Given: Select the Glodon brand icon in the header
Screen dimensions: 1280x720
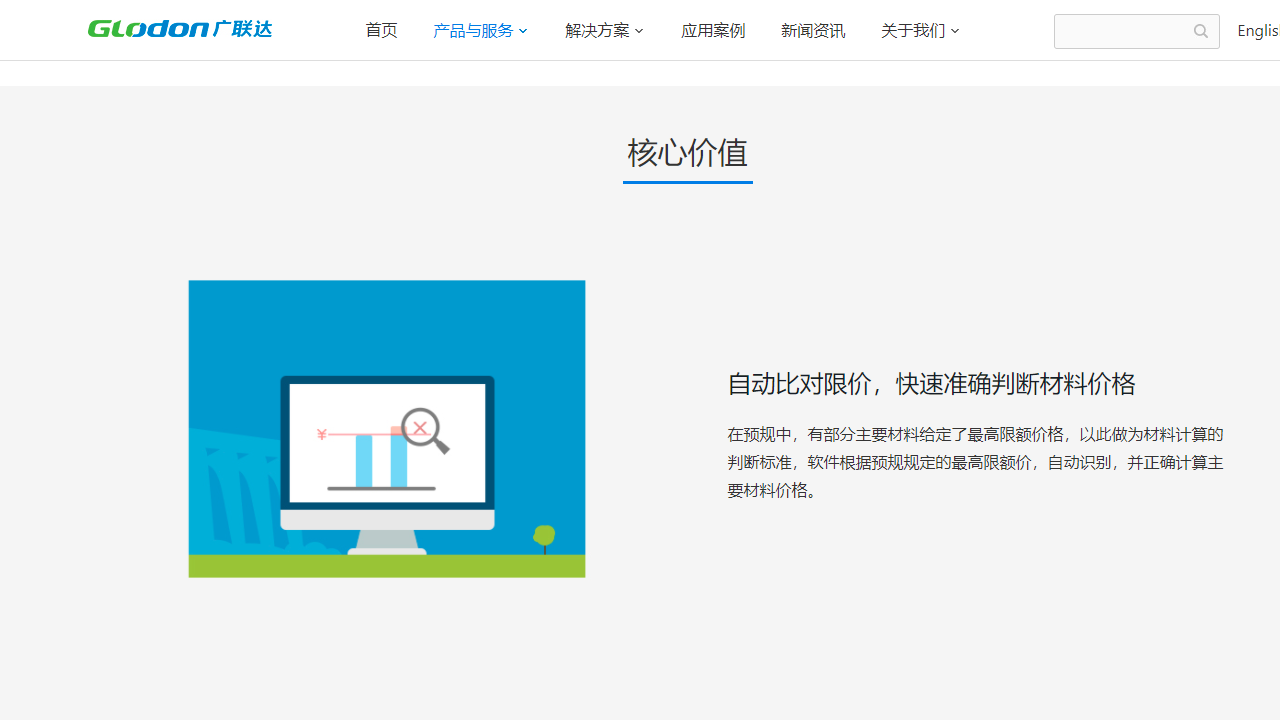Looking at the screenshot, I should pos(179,29).
